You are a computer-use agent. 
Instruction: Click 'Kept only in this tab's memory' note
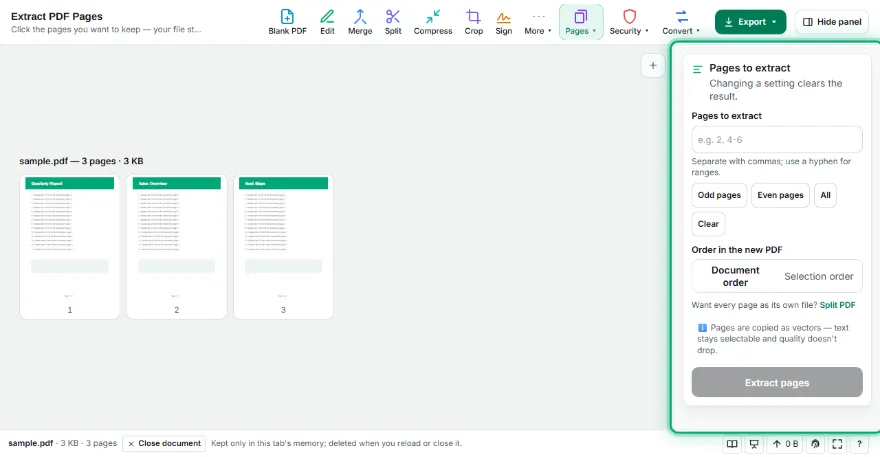pos(336,444)
